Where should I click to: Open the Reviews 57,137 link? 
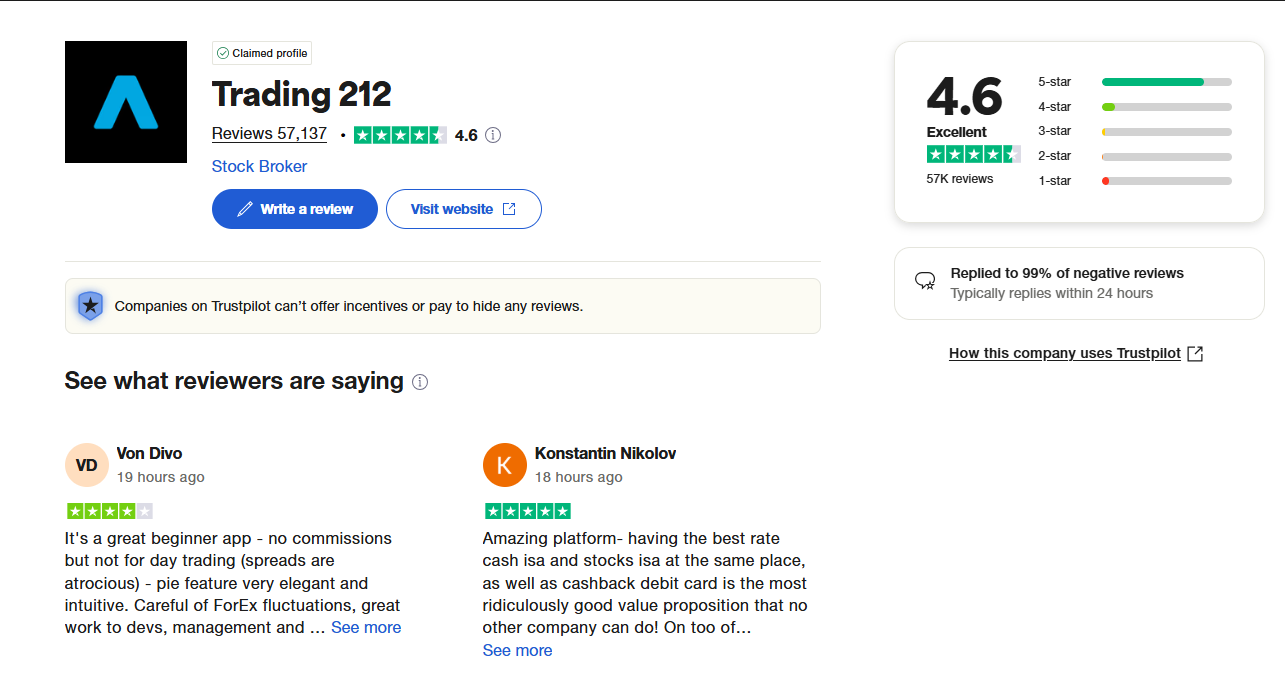tap(269, 134)
